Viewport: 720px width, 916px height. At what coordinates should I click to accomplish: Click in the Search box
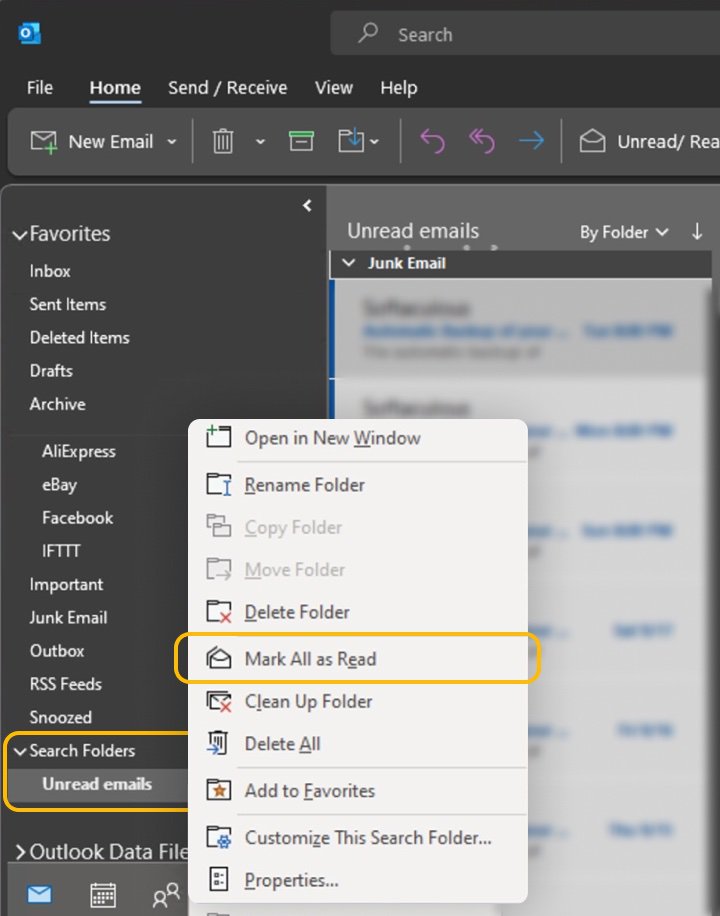click(x=525, y=34)
